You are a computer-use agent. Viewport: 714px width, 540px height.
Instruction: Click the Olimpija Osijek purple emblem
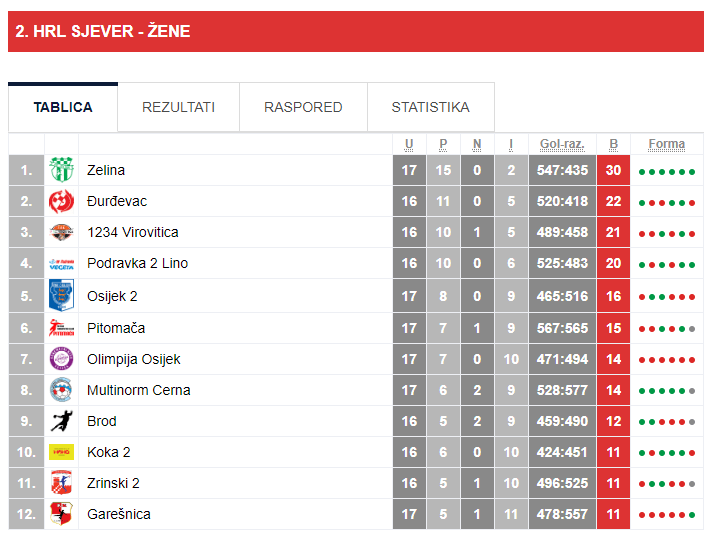coord(61,359)
